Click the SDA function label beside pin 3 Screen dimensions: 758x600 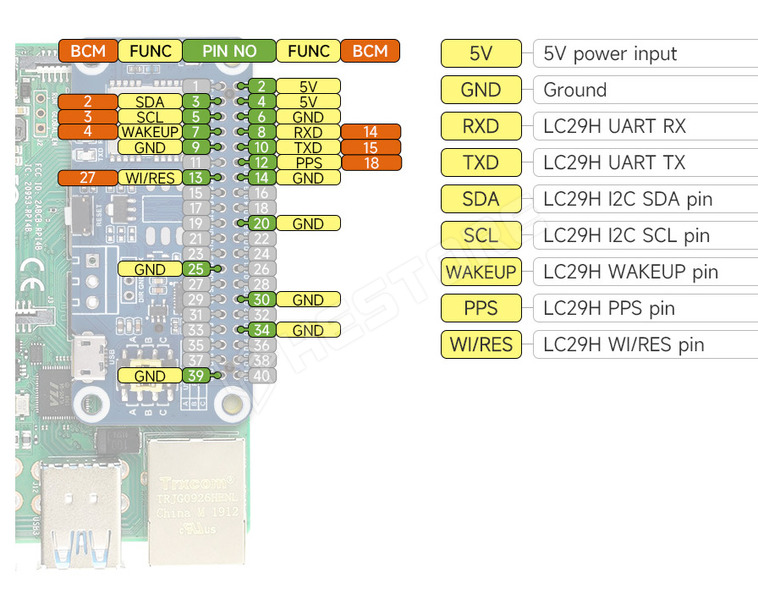149,102
